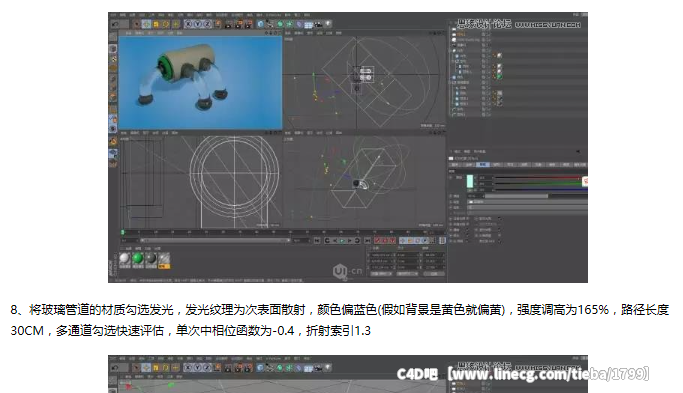Toggle the red Autokeying button
683x393 pixels.
coord(385,241)
